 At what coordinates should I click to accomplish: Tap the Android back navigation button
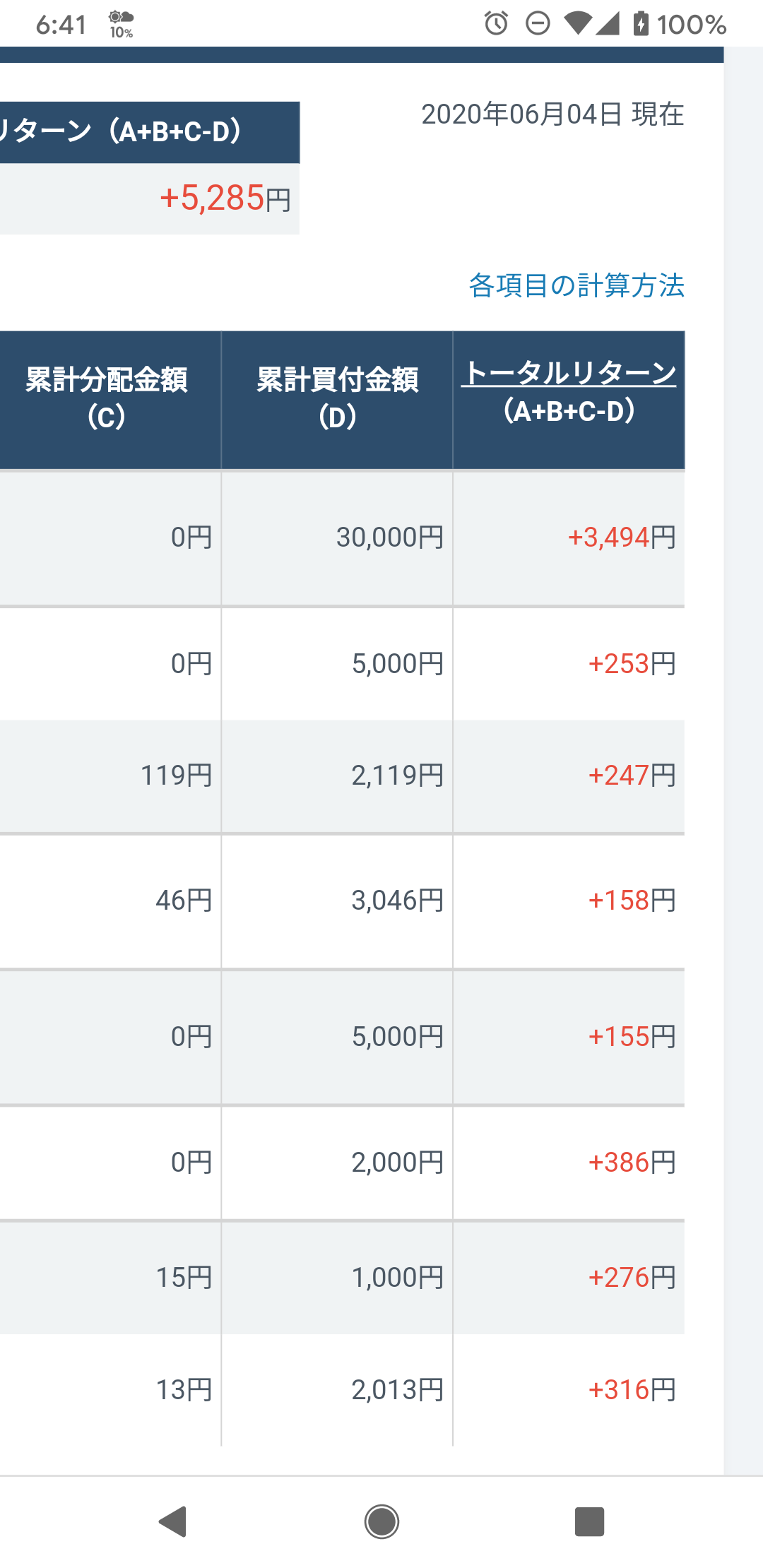pos(173,1521)
